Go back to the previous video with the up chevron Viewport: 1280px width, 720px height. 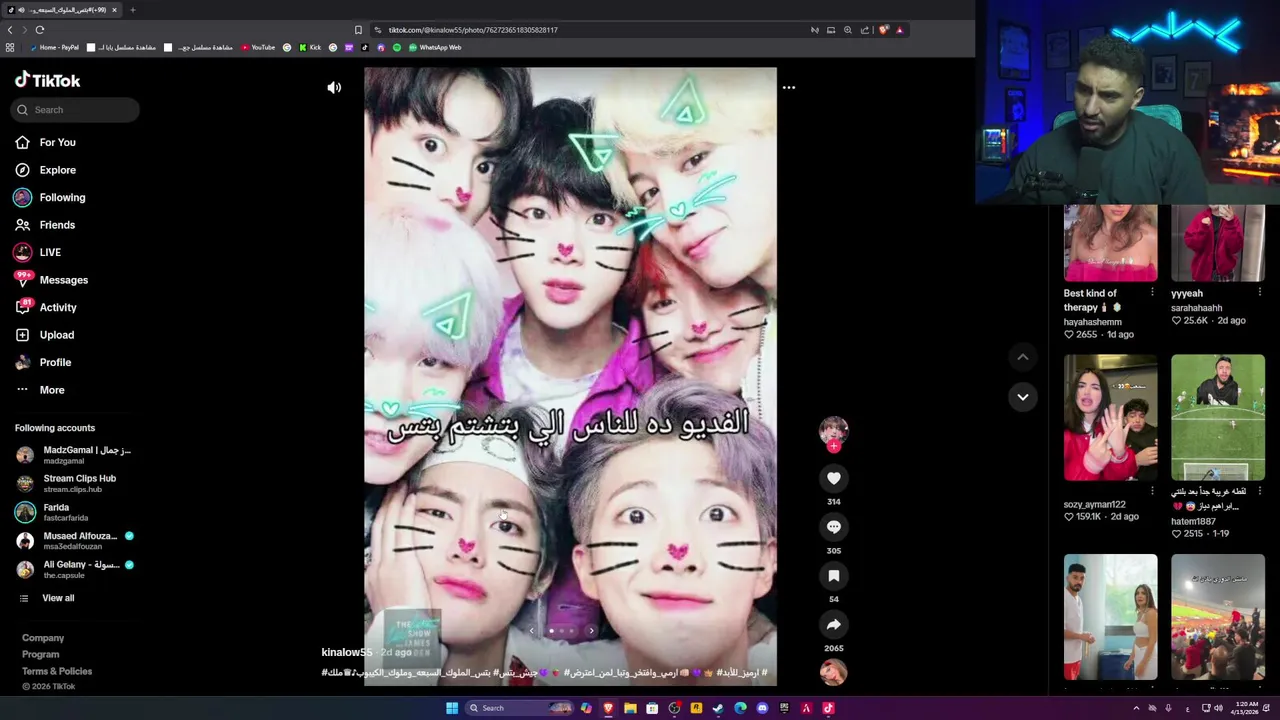(1022, 357)
